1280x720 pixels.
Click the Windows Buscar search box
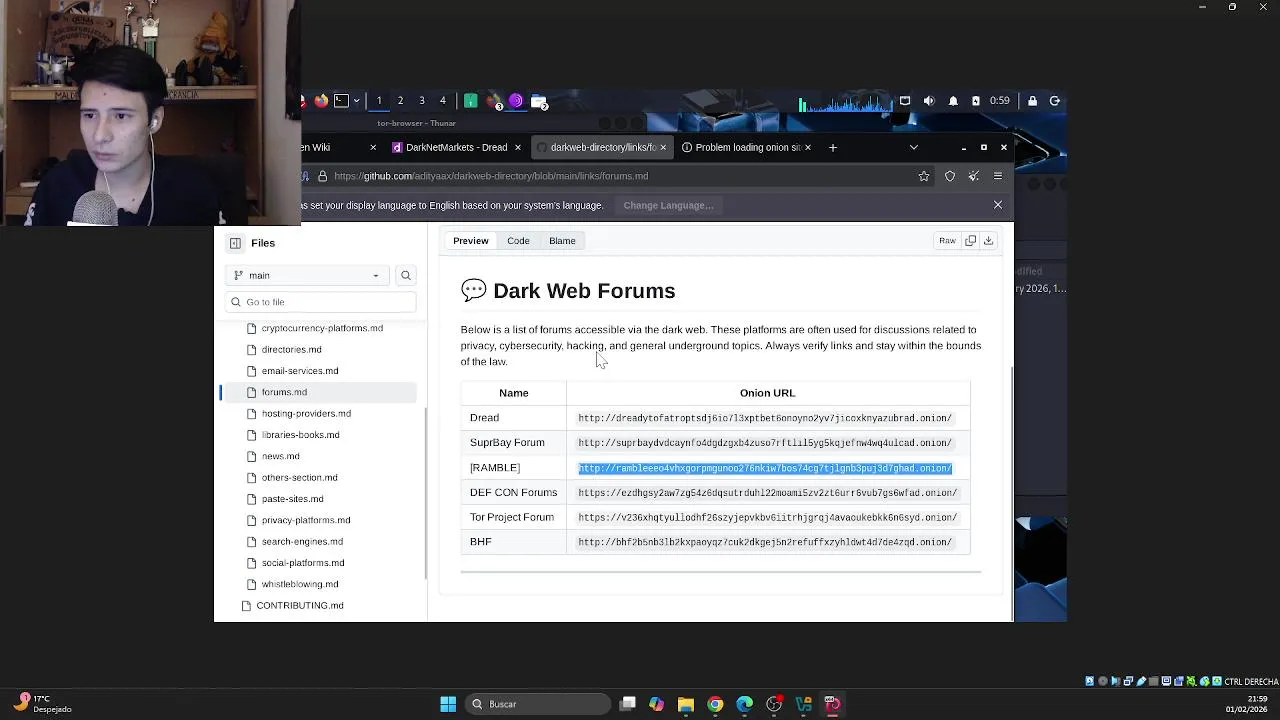tap(537, 704)
